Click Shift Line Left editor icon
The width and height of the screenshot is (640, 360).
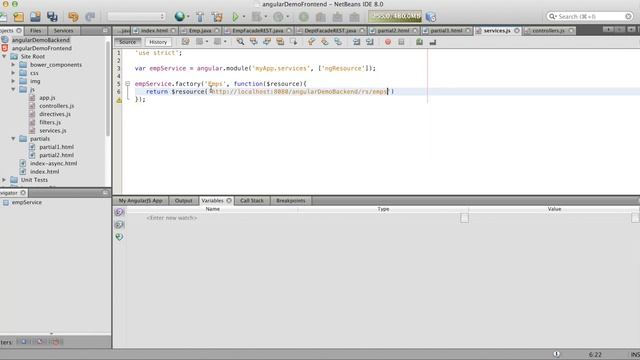pyautogui.click(x=356, y=42)
